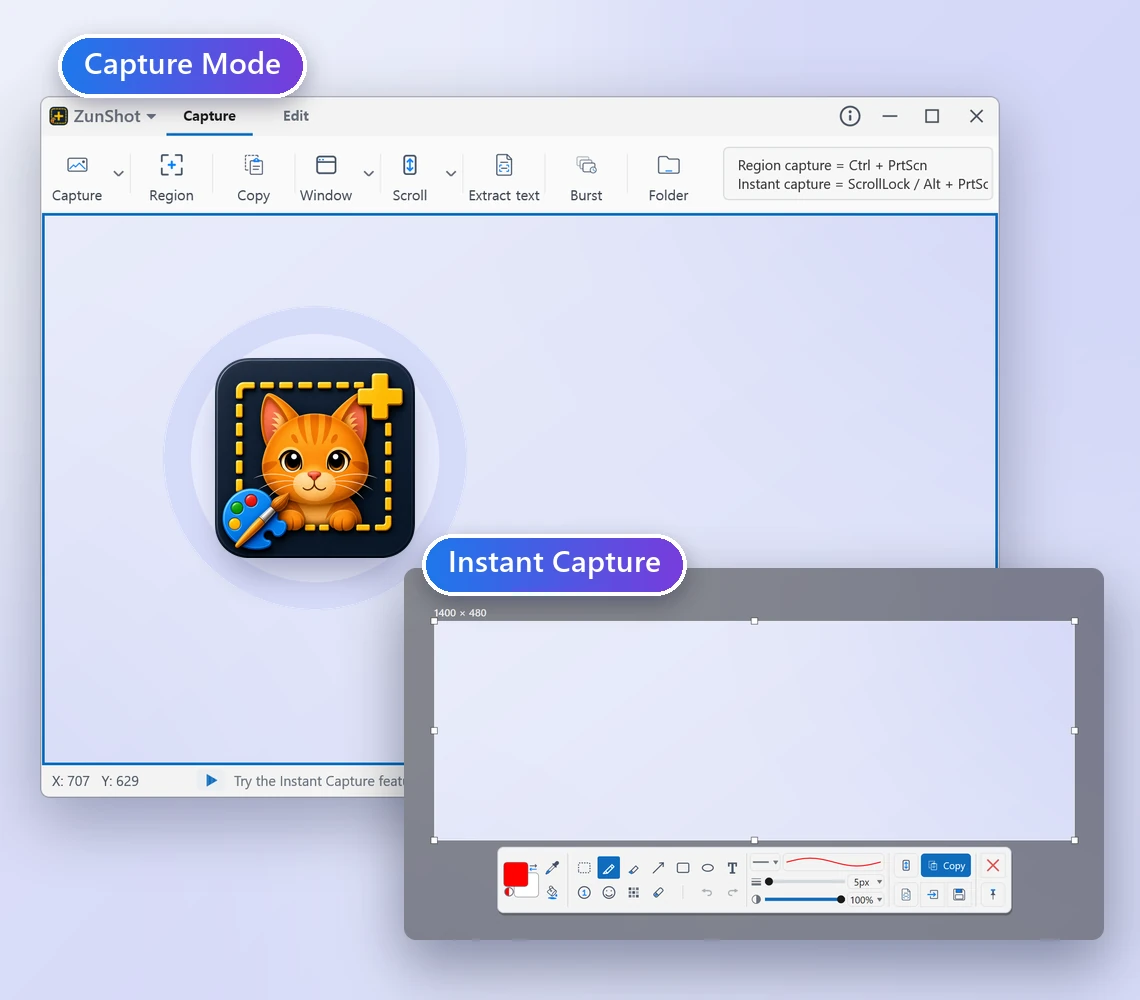Image resolution: width=1140 pixels, height=1000 pixels.
Task: Select the Region capture tool
Action: [172, 177]
